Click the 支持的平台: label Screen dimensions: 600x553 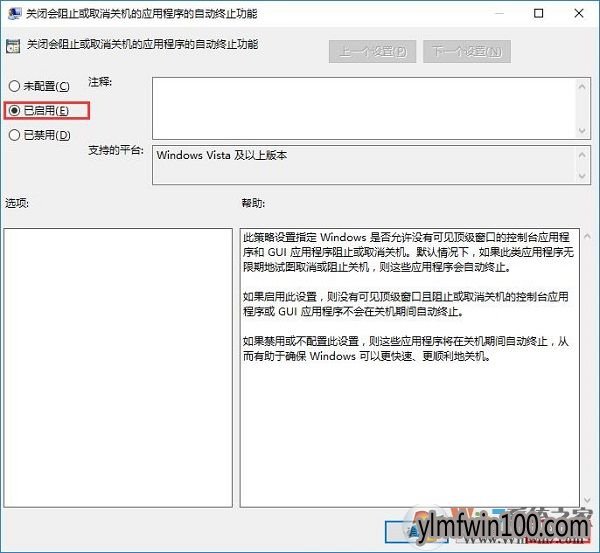(x=116, y=150)
